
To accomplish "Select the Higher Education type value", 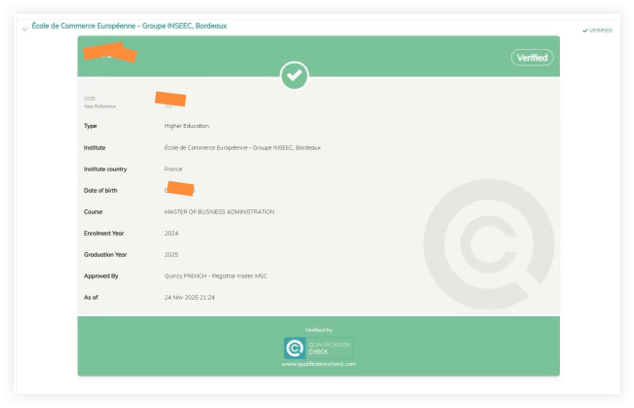I will click(187, 126).
